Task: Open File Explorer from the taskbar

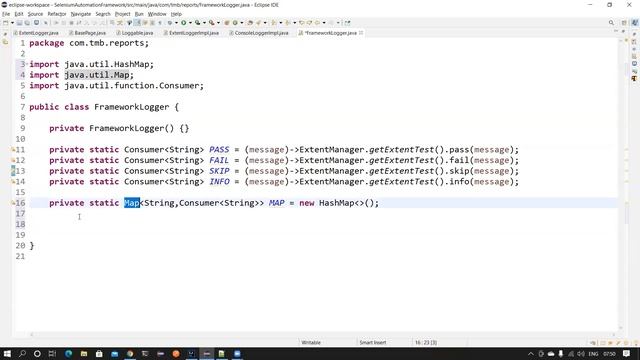Action: pos(84,353)
